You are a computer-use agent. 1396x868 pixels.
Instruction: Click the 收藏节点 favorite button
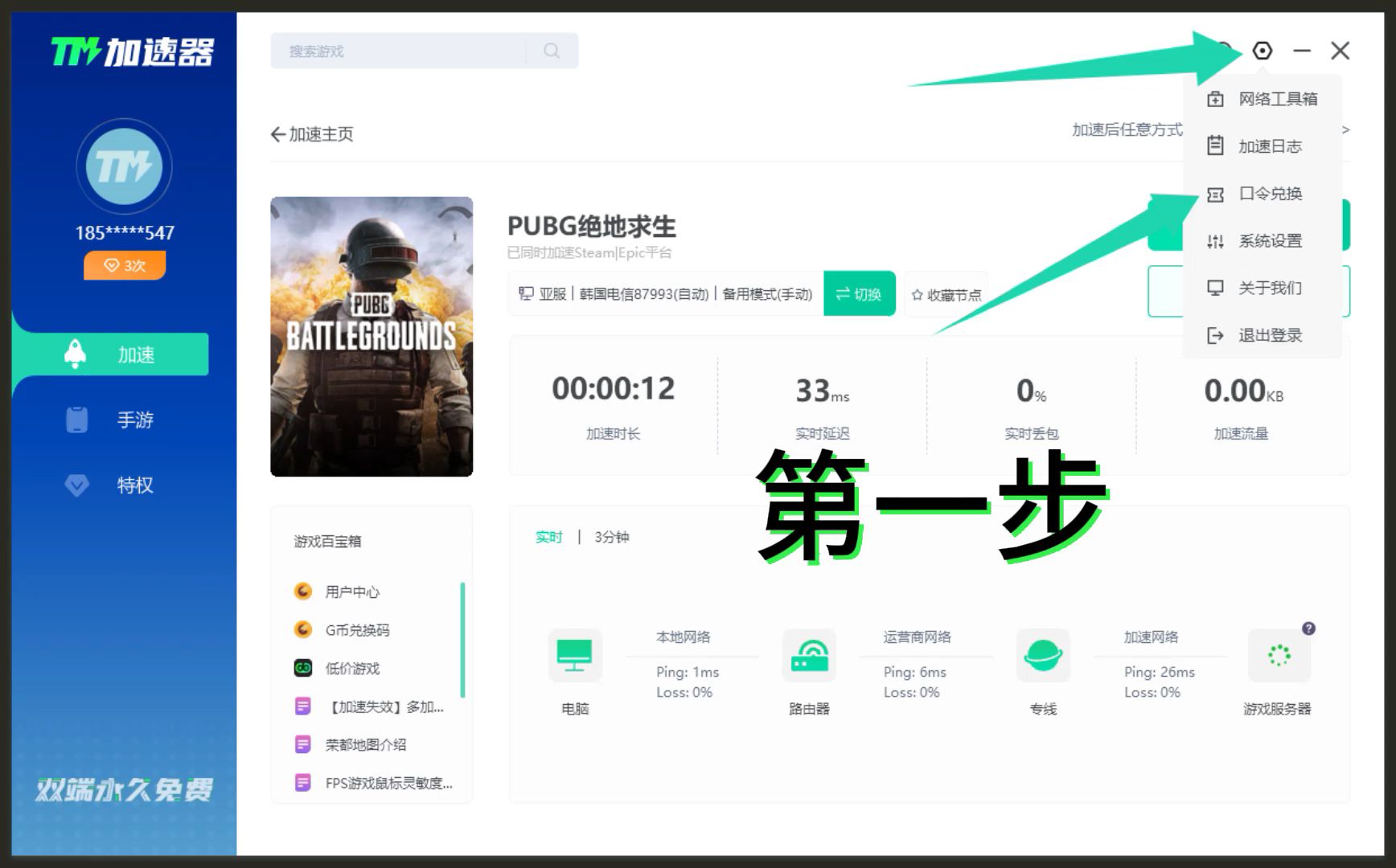click(x=946, y=295)
